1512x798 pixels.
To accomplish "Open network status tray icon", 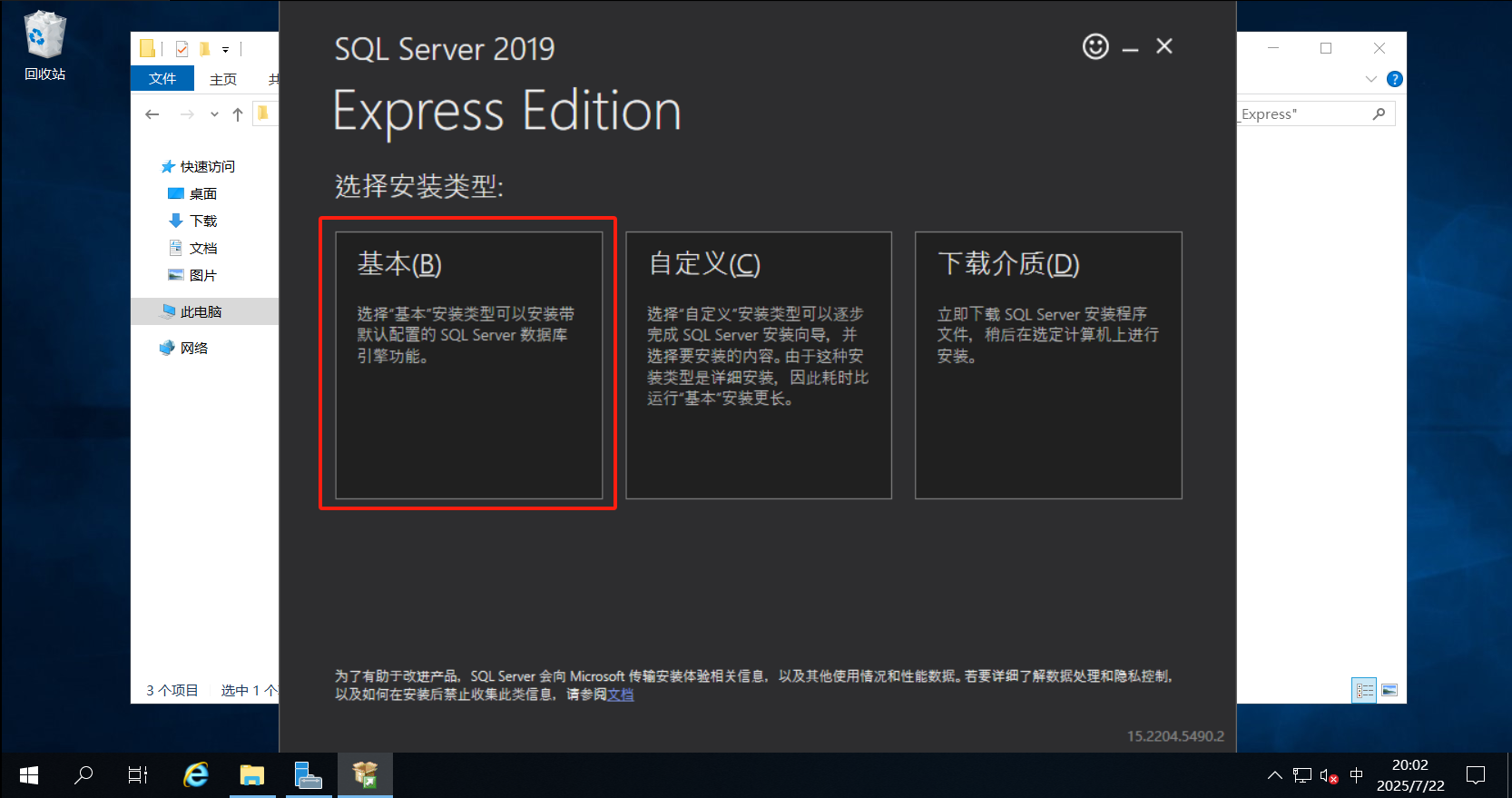I will click(x=1302, y=775).
